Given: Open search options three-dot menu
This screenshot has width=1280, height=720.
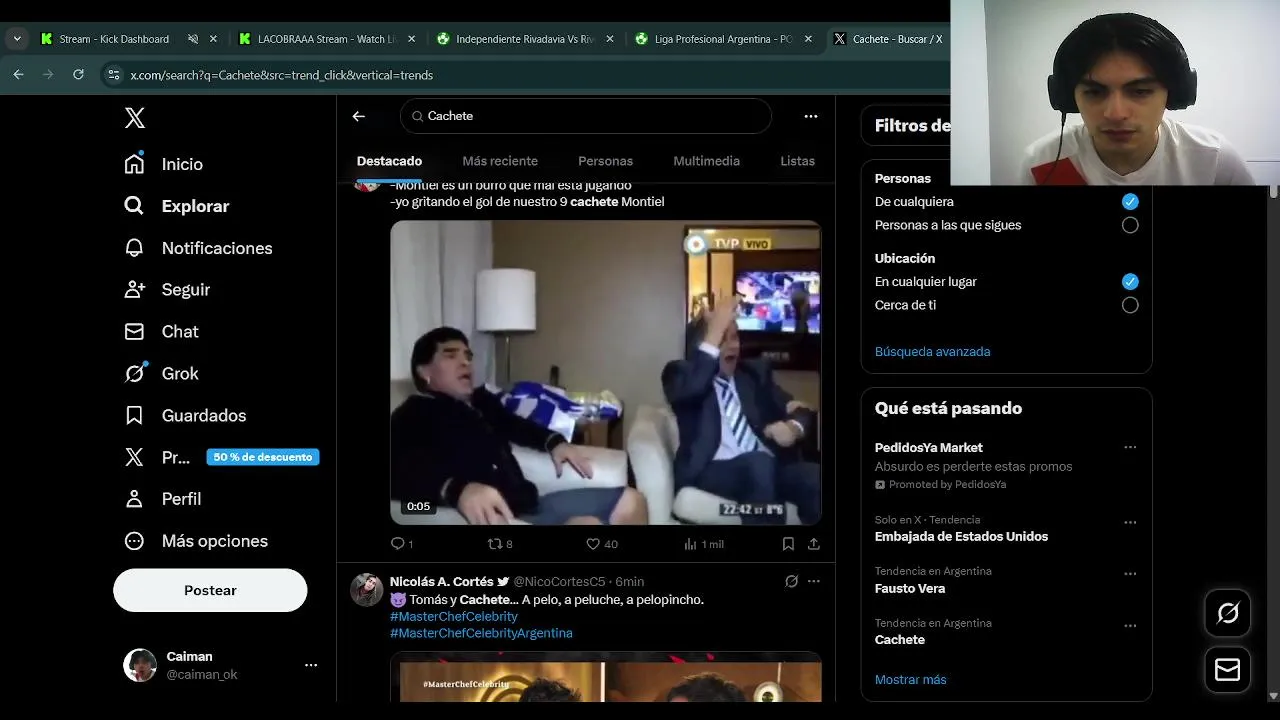Looking at the screenshot, I should click(x=811, y=116).
